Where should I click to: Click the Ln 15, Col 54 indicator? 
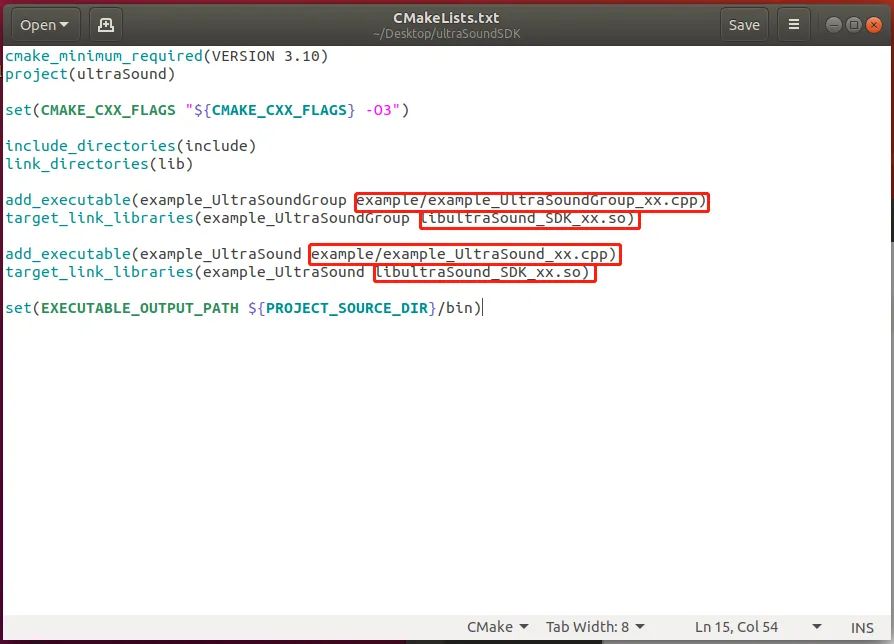coord(736,627)
